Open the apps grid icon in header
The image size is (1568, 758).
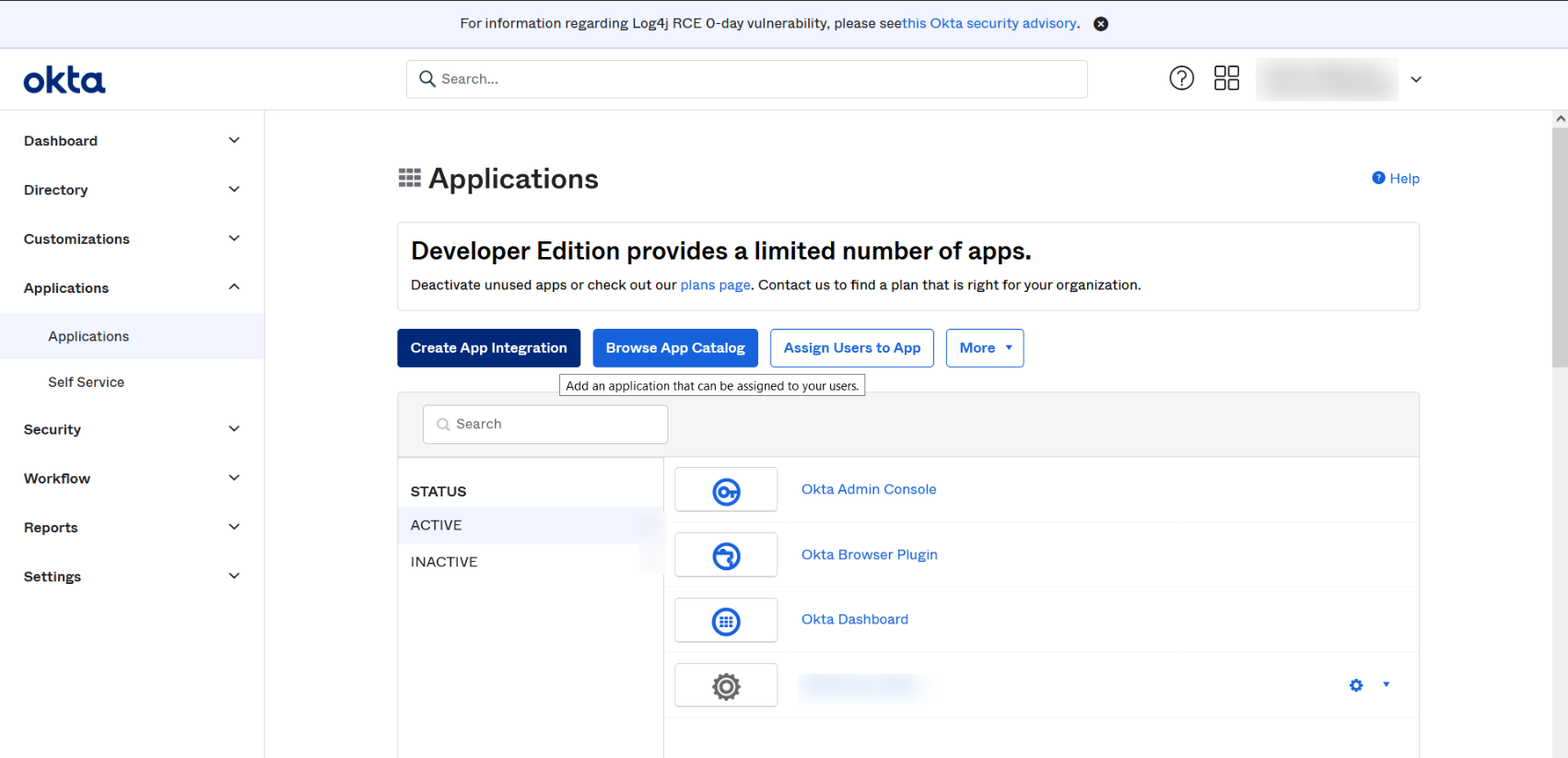tap(1226, 78)
